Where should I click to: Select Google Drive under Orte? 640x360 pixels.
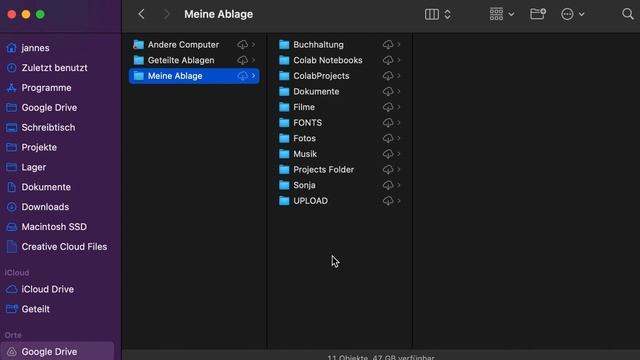[57, 351]
